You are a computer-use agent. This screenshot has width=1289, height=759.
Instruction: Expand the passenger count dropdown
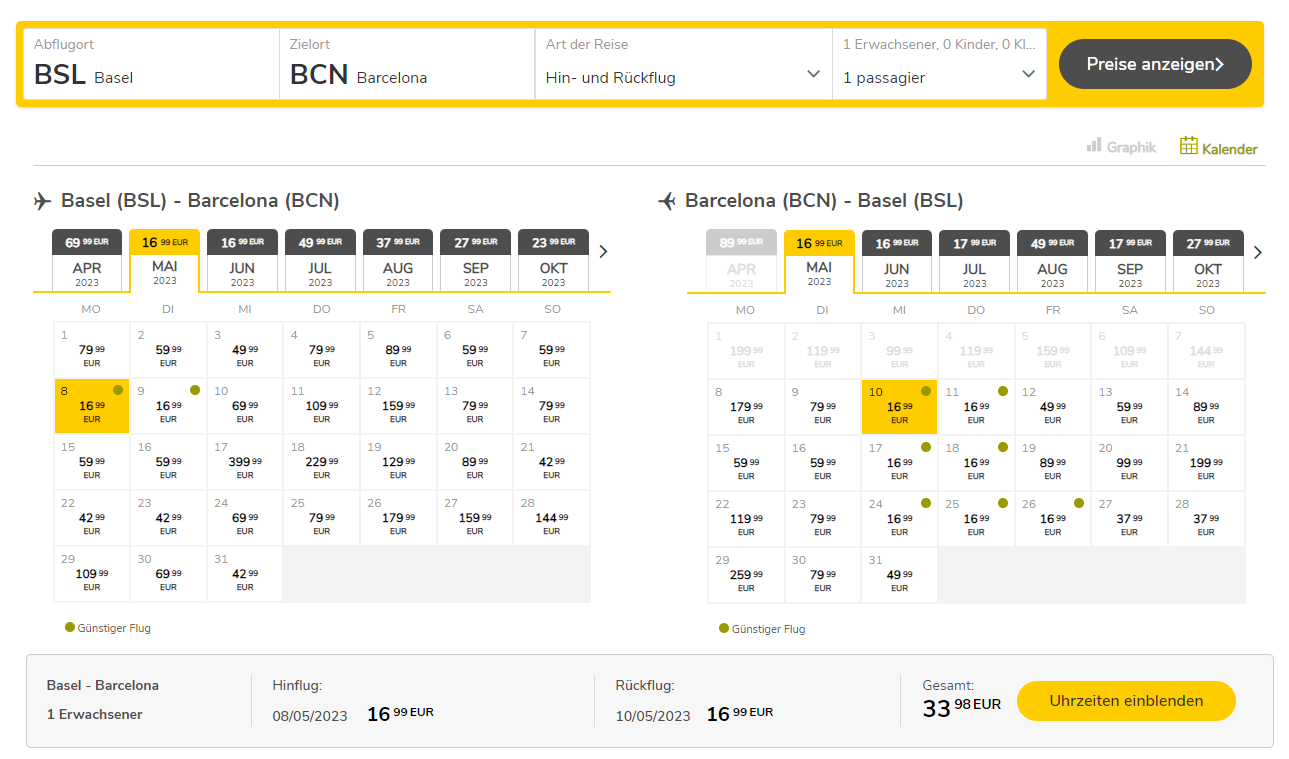(x=939, y=64)
